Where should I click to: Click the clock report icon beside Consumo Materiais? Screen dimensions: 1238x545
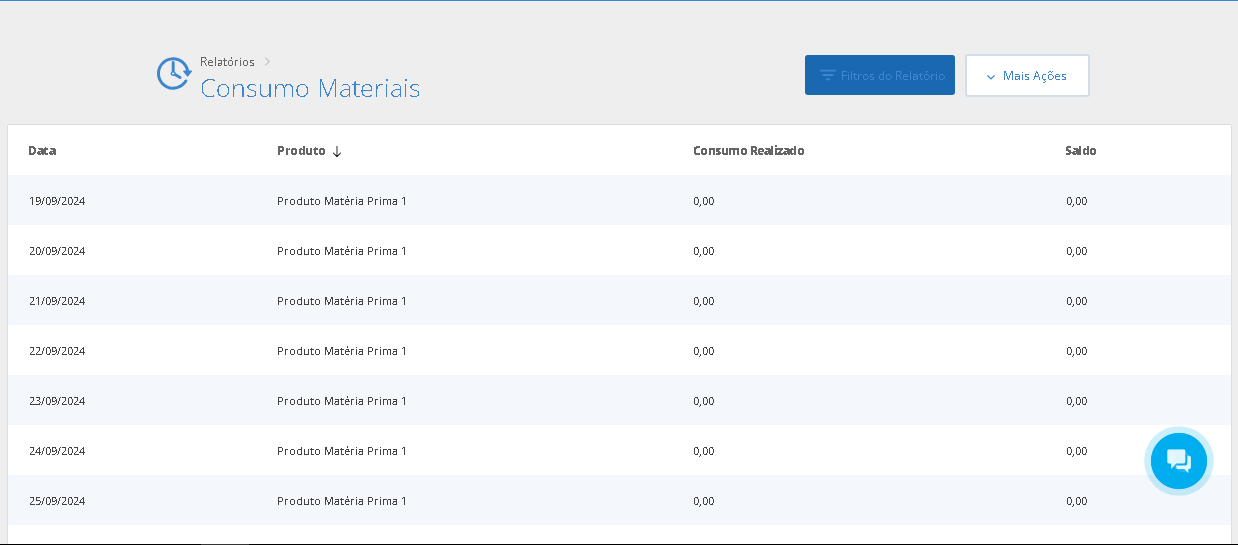click(174, 74)
